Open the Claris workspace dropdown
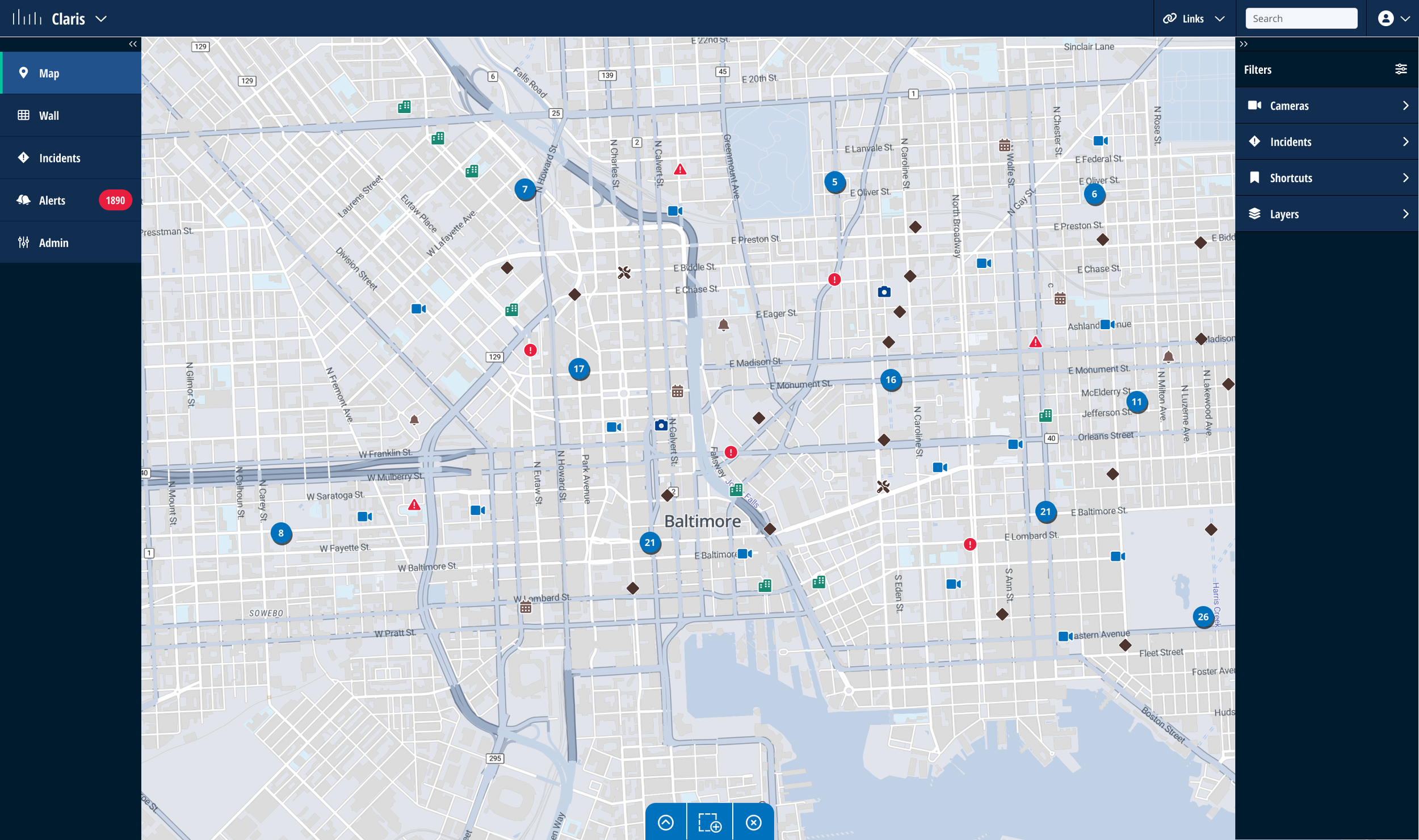Image resolution: width=1419 pixels, height=840 pixels. (101, 19)
